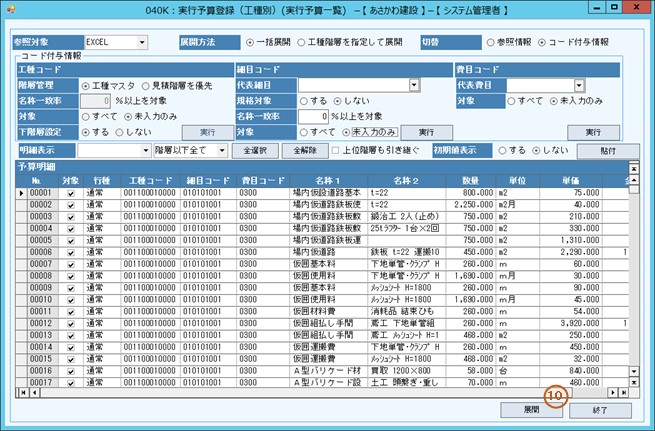Click the jump-to-last-column arrow on horizontal scrollbar
The width and height of the screenshot is (655, 431).
point(622,391)
